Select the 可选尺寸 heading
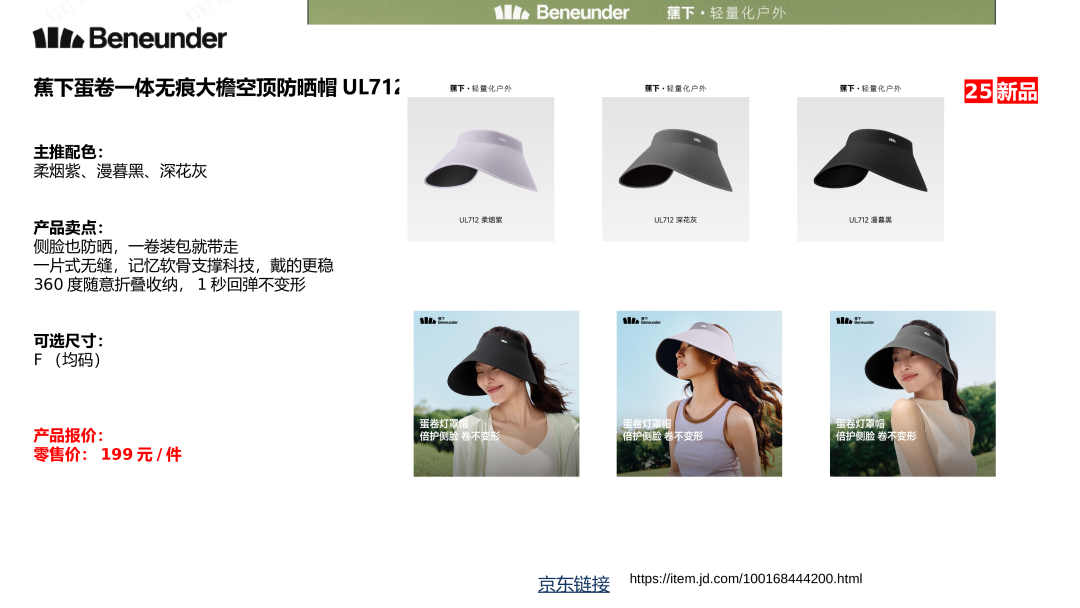This screenshot has height=608, width=1080. [x=68, y=341]
